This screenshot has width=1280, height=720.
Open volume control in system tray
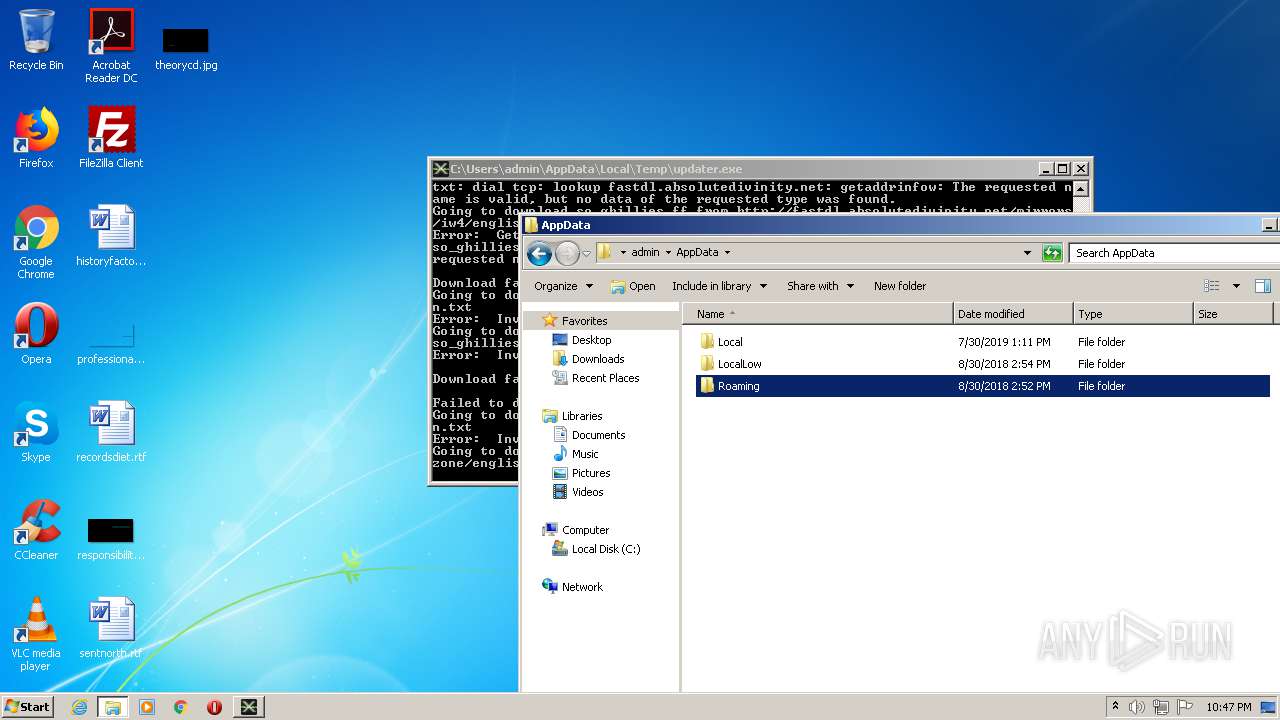pyautogui.click(x=1137, y=707)
